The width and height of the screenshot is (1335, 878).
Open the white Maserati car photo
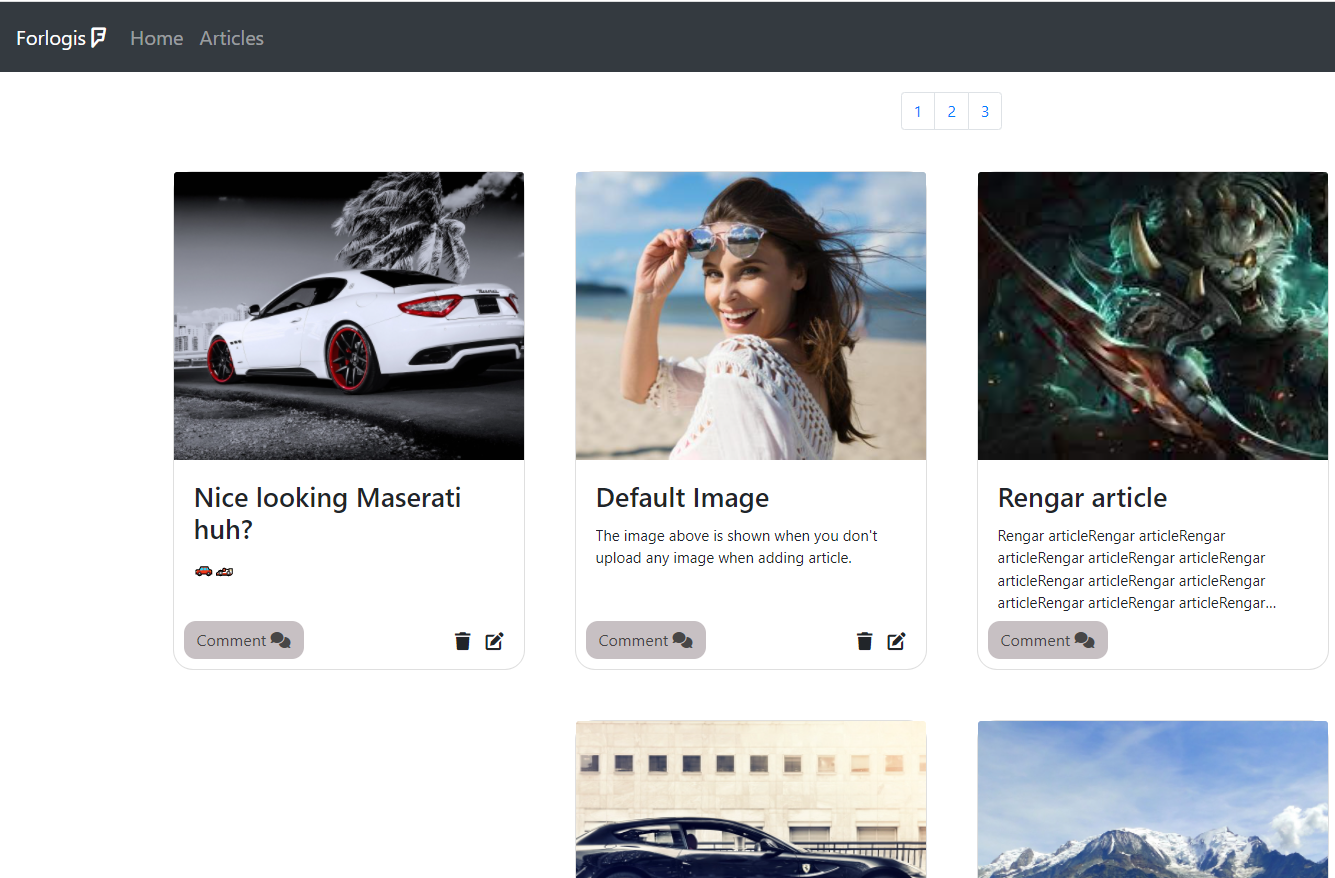coord(349,316)
